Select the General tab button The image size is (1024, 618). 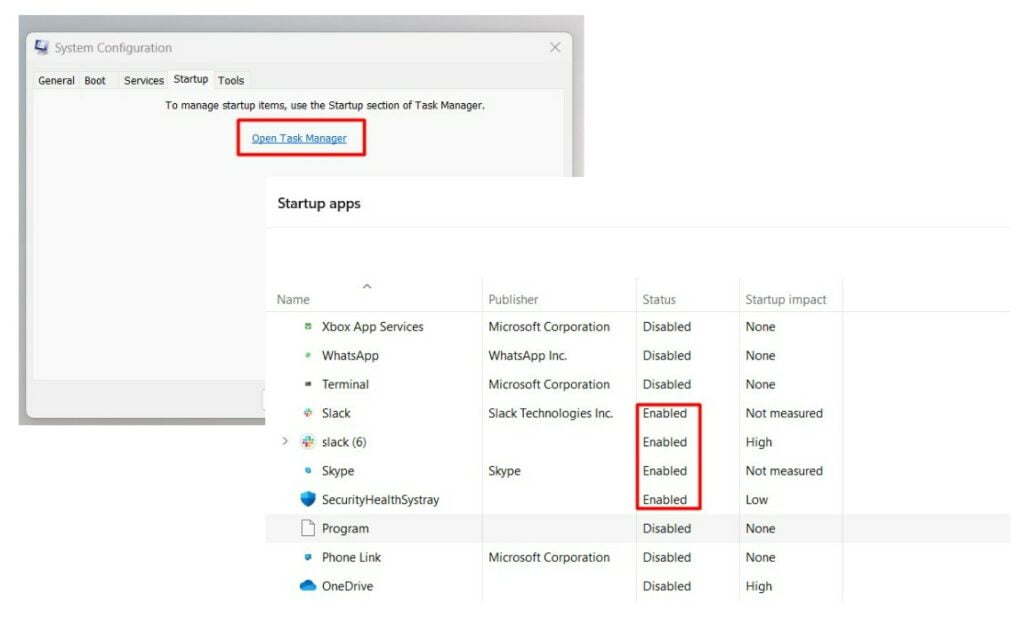click(55, 80)
